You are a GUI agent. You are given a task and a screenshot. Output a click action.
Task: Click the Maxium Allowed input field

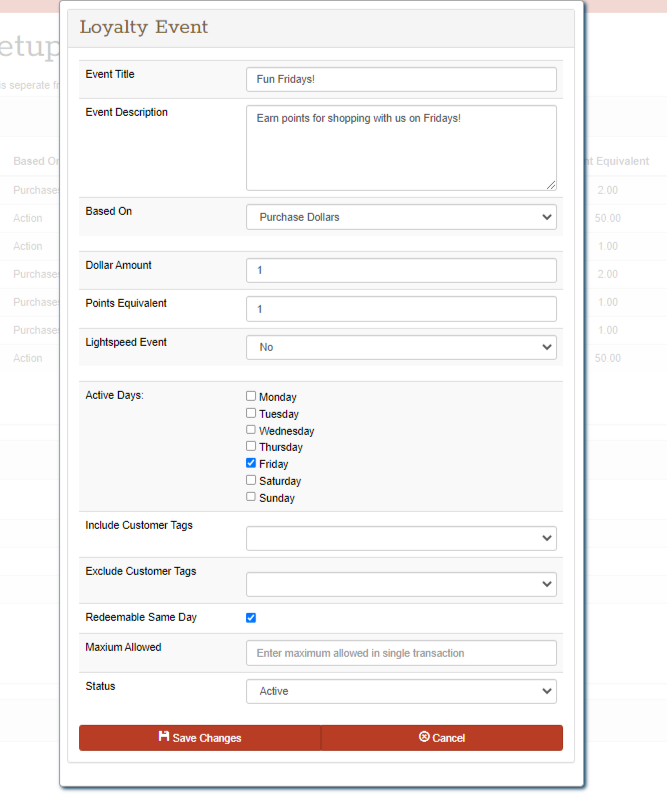pos(401,653)
